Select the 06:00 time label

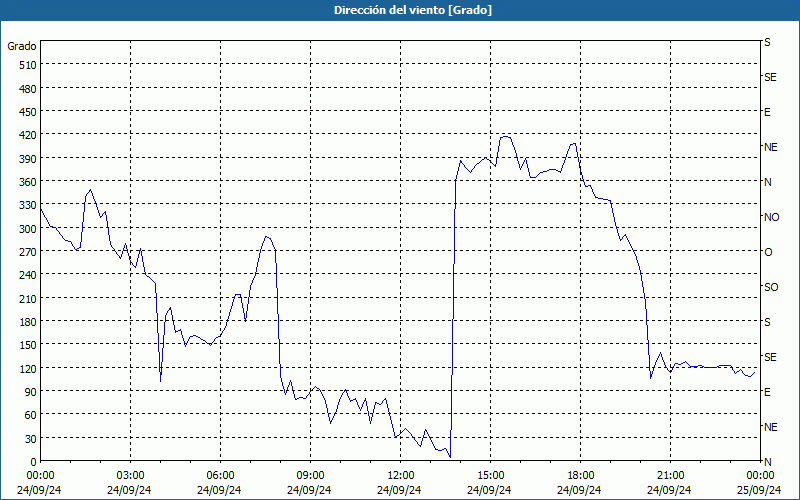click(x=220, y=476)
